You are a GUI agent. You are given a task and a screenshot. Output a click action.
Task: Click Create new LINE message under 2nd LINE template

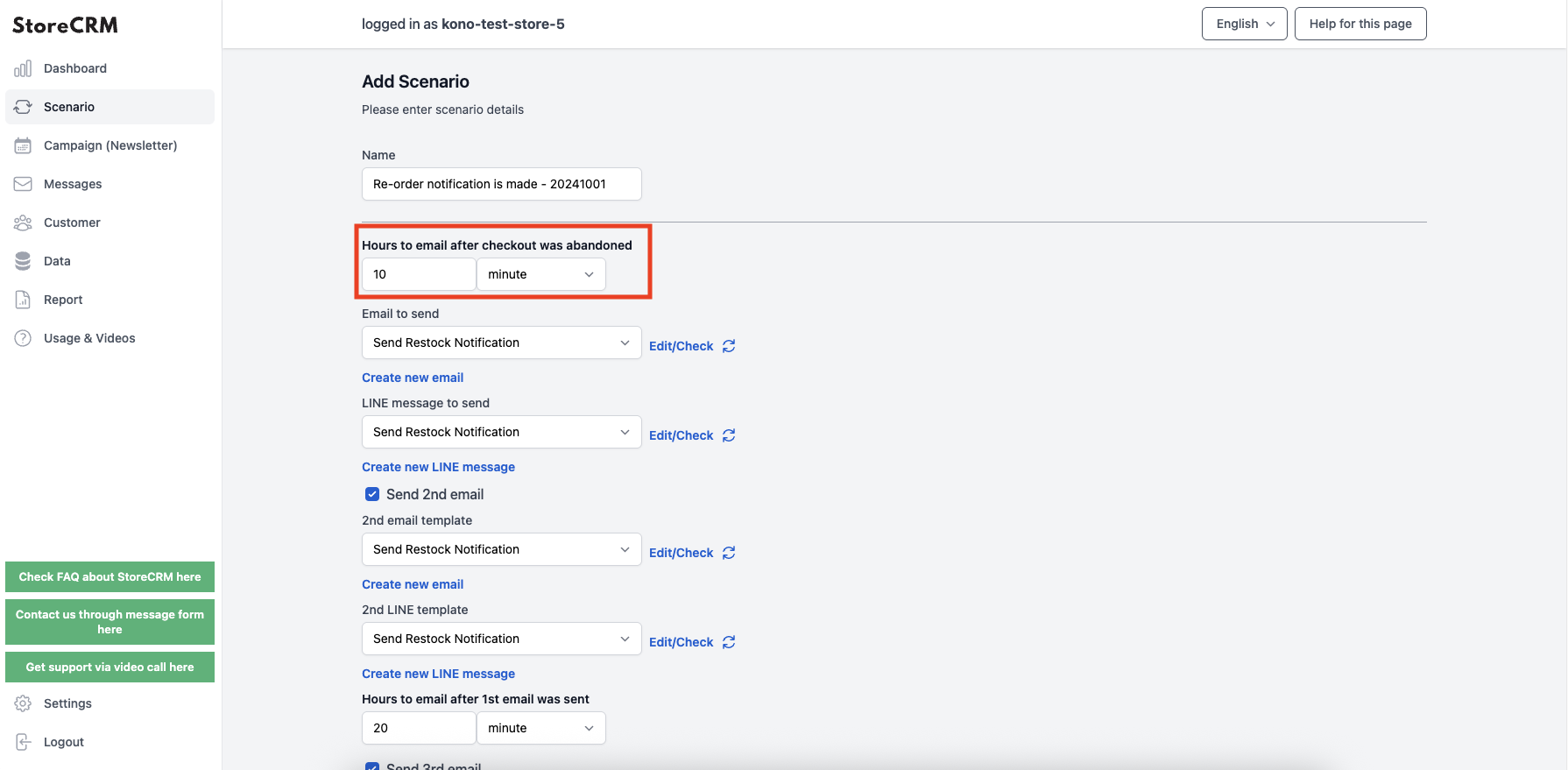pos(438,674)
